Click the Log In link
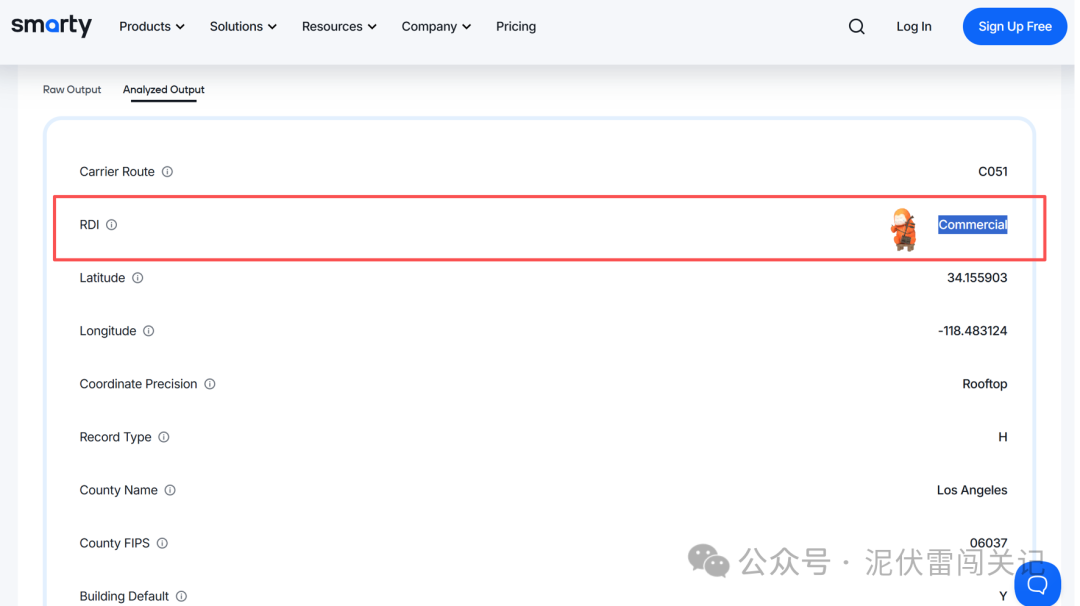1080x606 pixels. coord(913,26)
